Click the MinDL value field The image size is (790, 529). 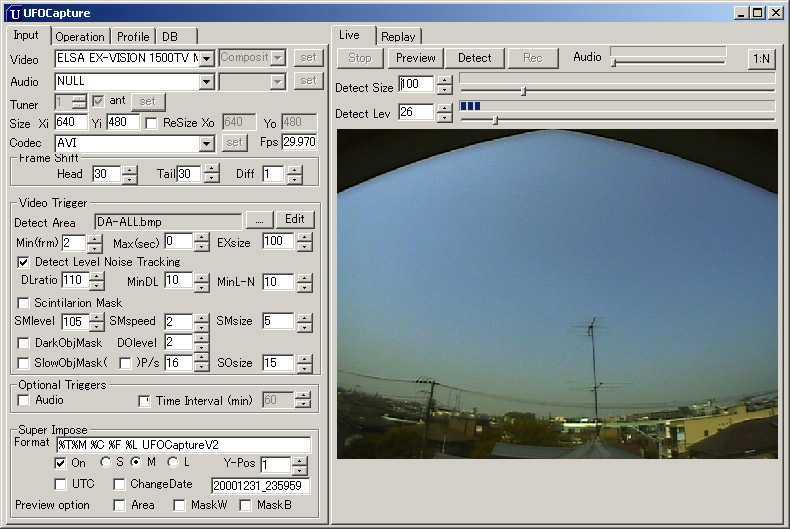tap(178, 281)
